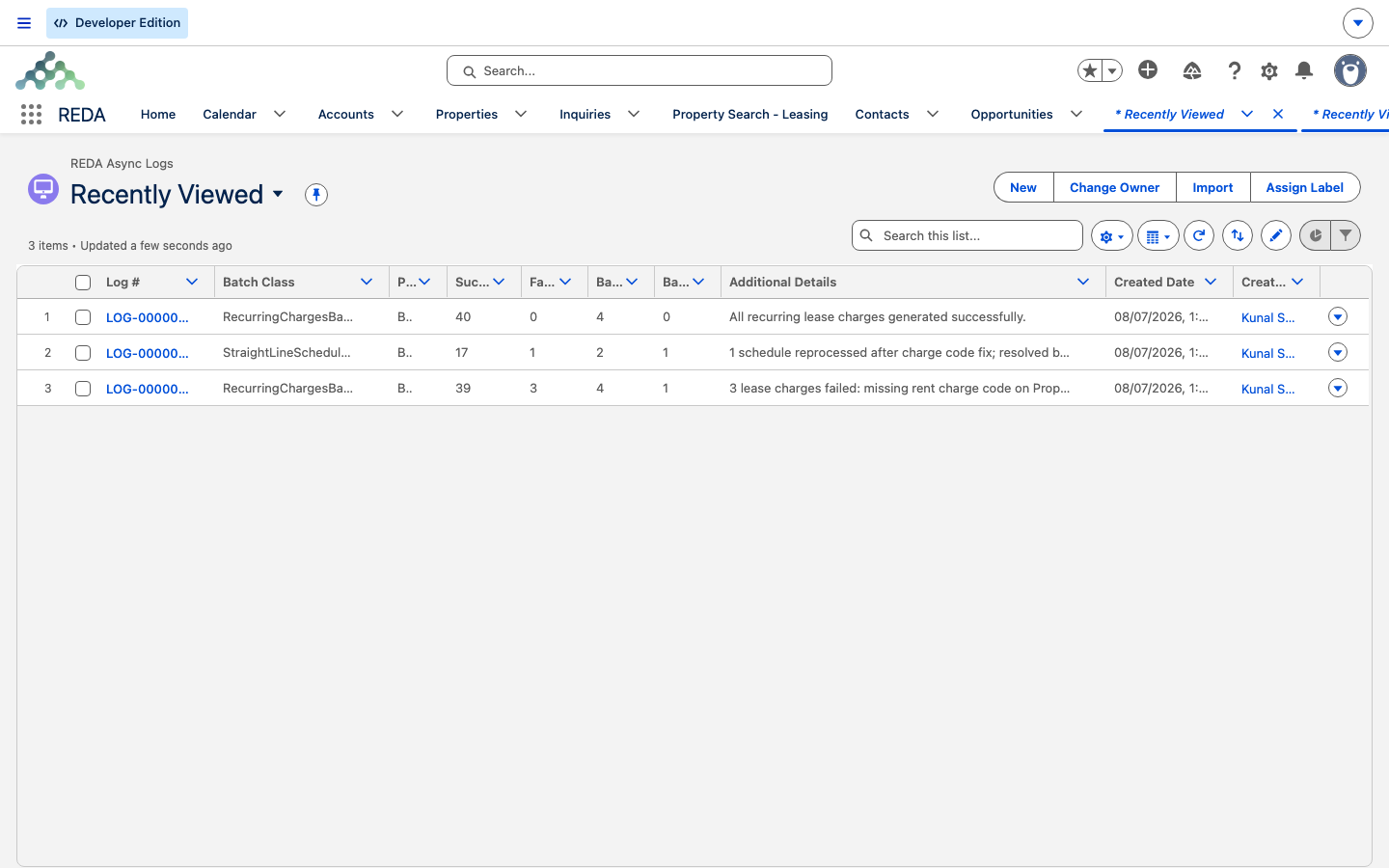The image size is (1389, 868).
Task: Click the Assign Label button
Action: 1305,187
